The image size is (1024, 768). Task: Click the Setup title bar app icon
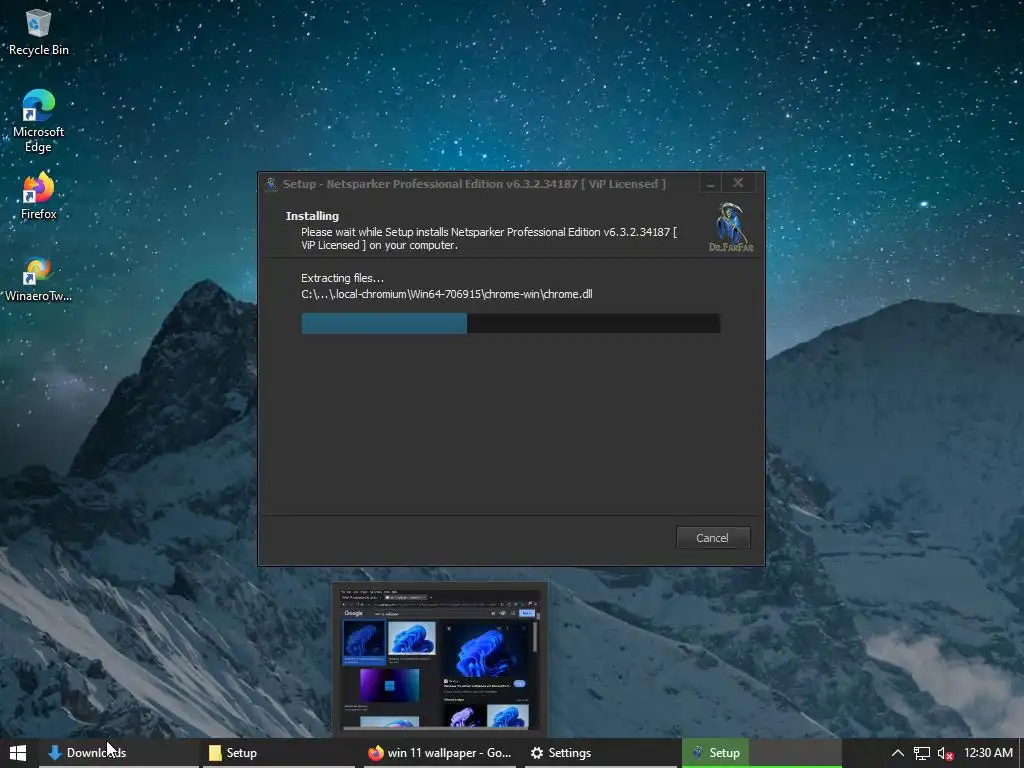[x=270, y=184]
